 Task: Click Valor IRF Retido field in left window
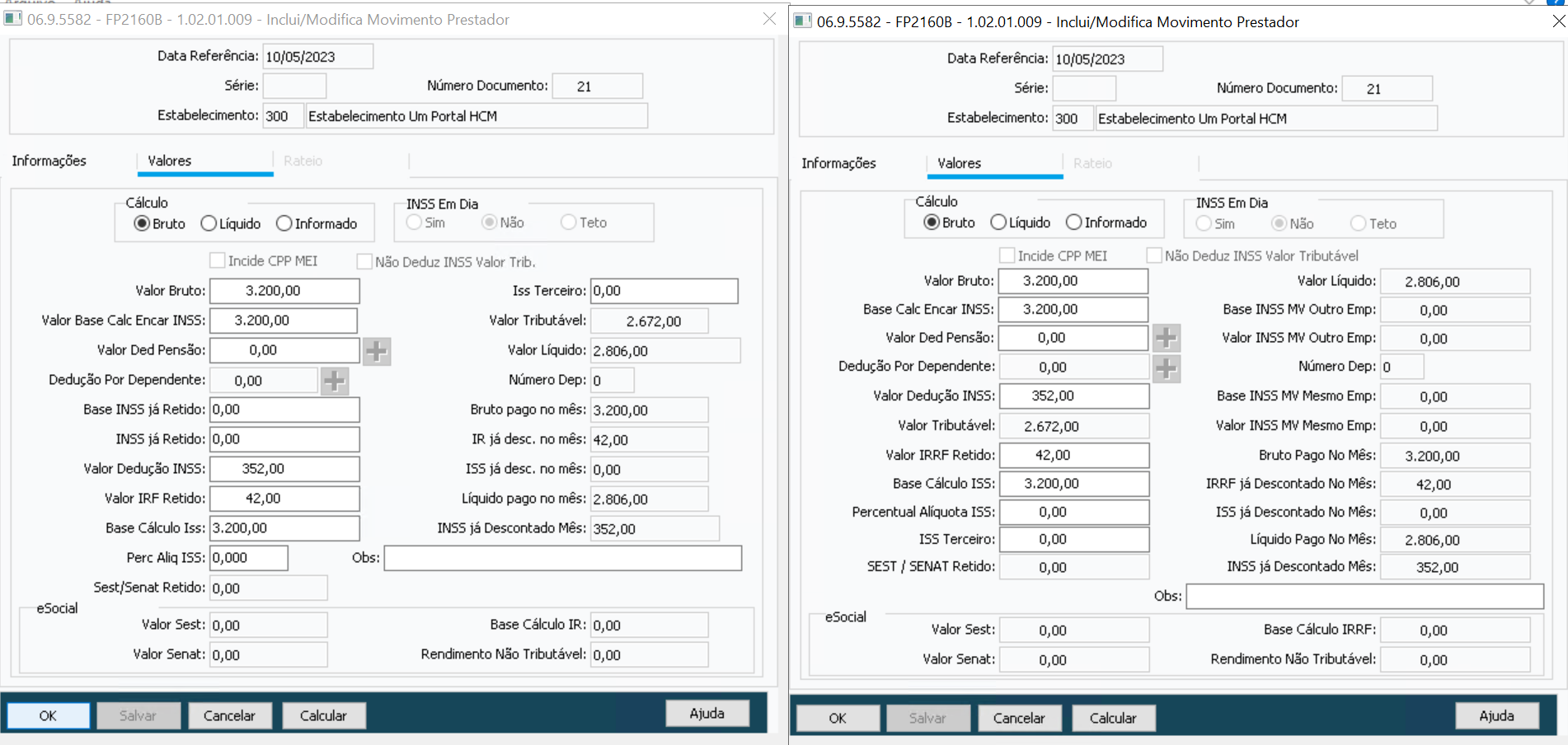tap(284, 499)
